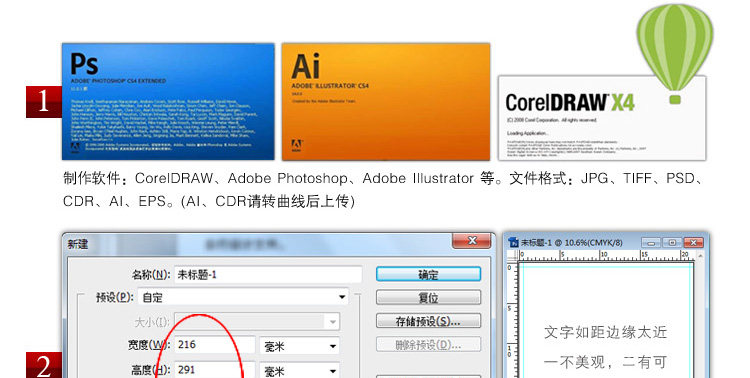Click the 存储预设(S)... button
750x378 pixels.
(428, 321)
